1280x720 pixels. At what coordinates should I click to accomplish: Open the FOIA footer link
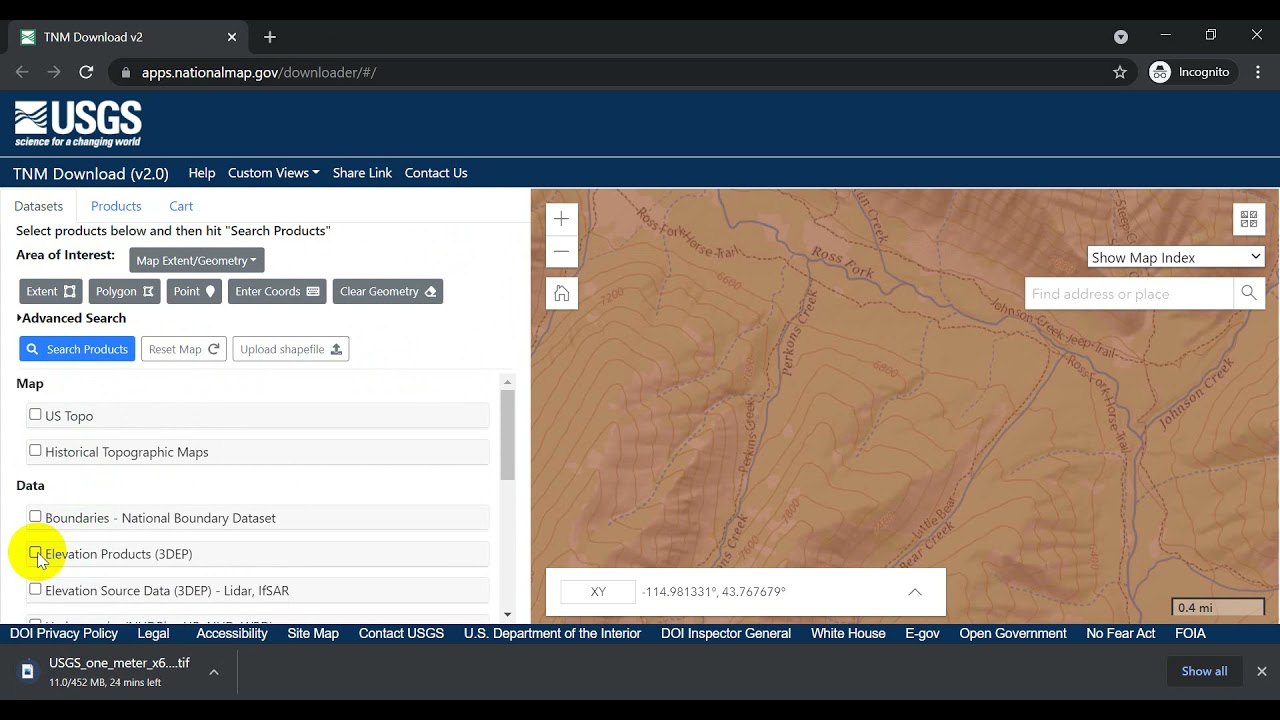[1190, 633]
